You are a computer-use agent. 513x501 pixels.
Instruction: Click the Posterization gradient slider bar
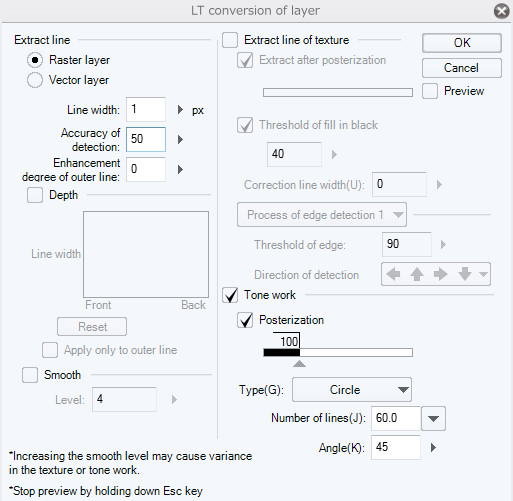338,352
